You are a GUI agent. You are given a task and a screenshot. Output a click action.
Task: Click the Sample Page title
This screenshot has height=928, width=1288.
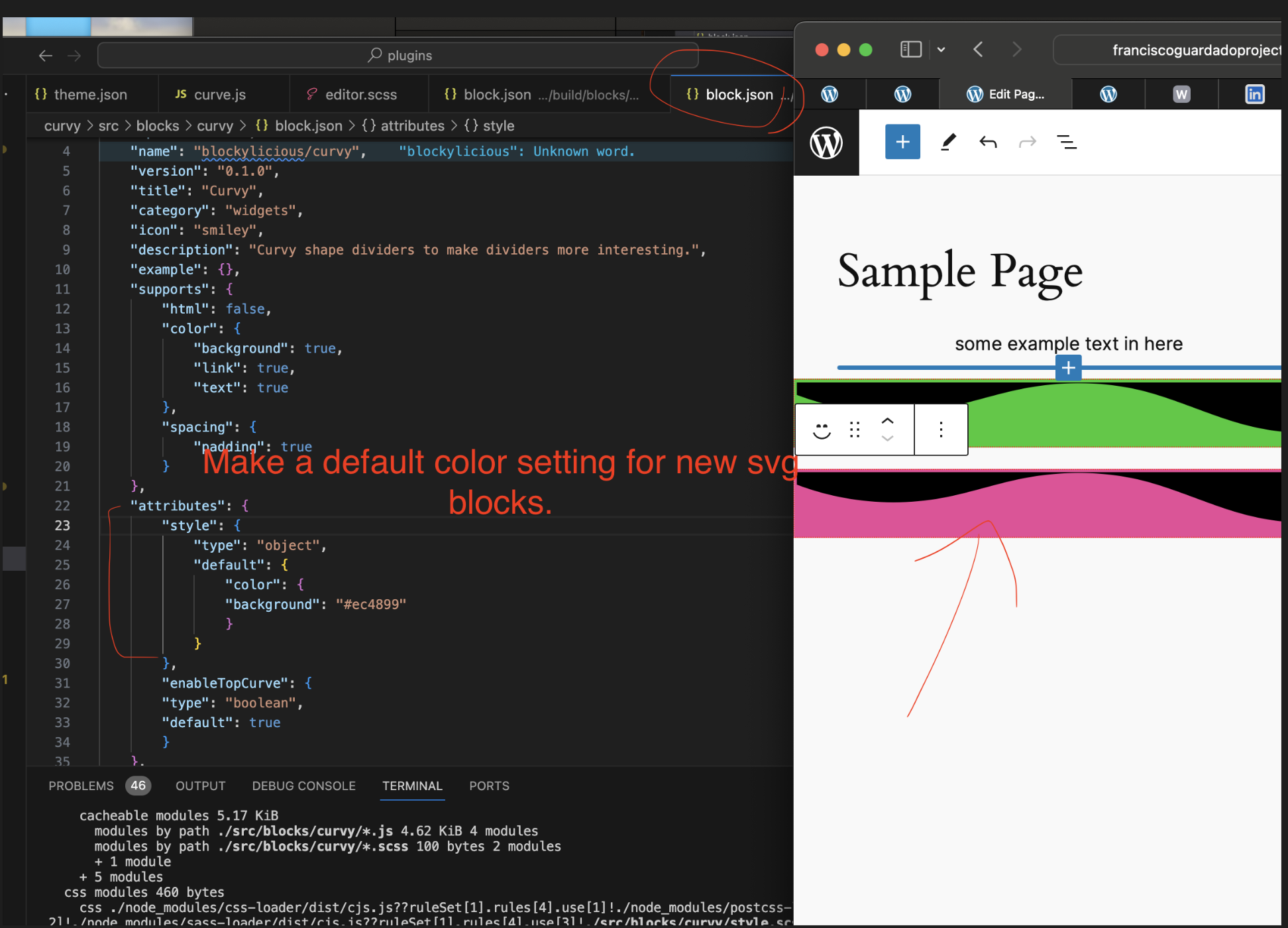[x=960, y=272]
